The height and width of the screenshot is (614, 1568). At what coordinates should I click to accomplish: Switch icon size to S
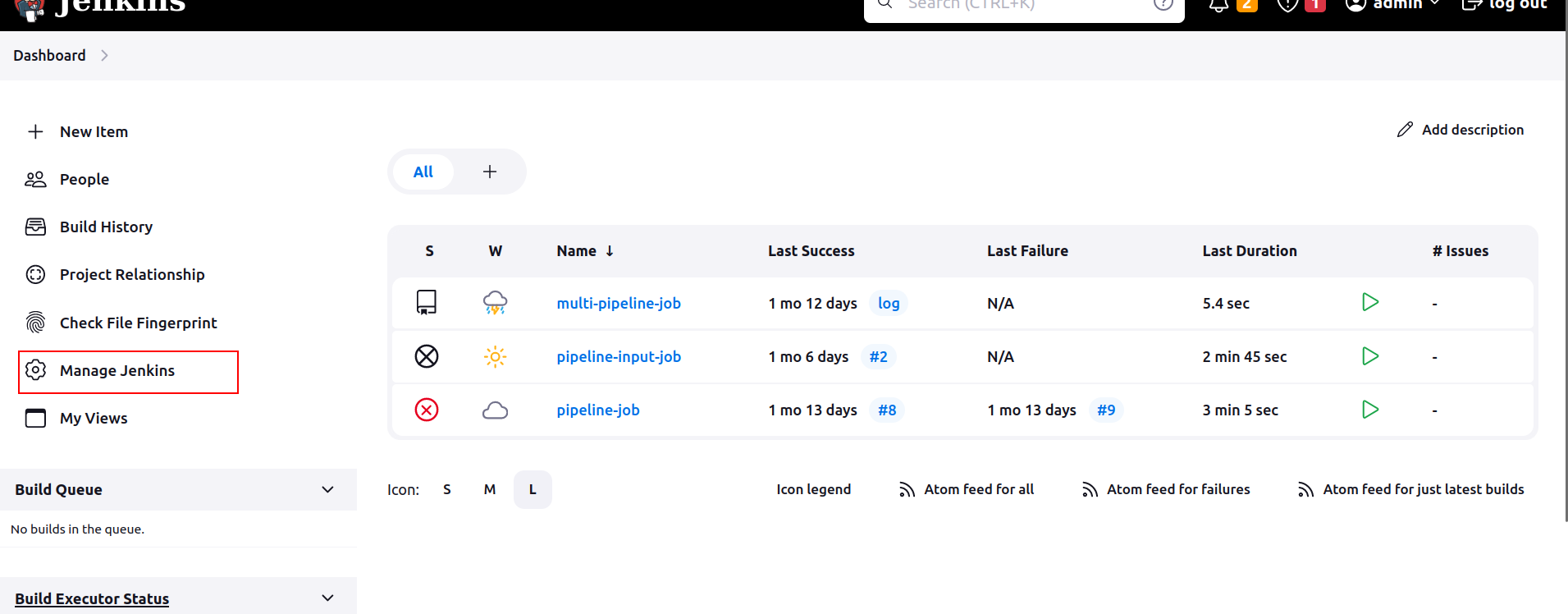pyautogui.click(x=447, y=489)
